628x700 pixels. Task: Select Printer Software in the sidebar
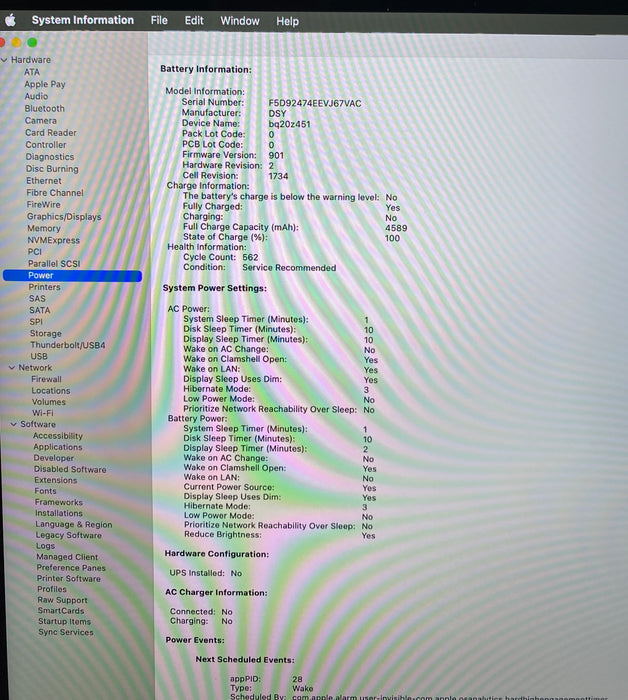(69, 578)
